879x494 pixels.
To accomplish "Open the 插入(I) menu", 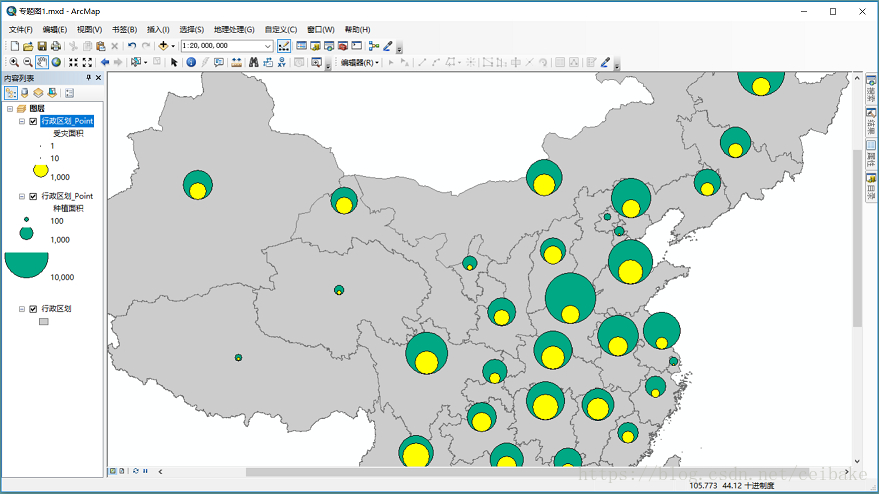I will (x=158, y=30).
